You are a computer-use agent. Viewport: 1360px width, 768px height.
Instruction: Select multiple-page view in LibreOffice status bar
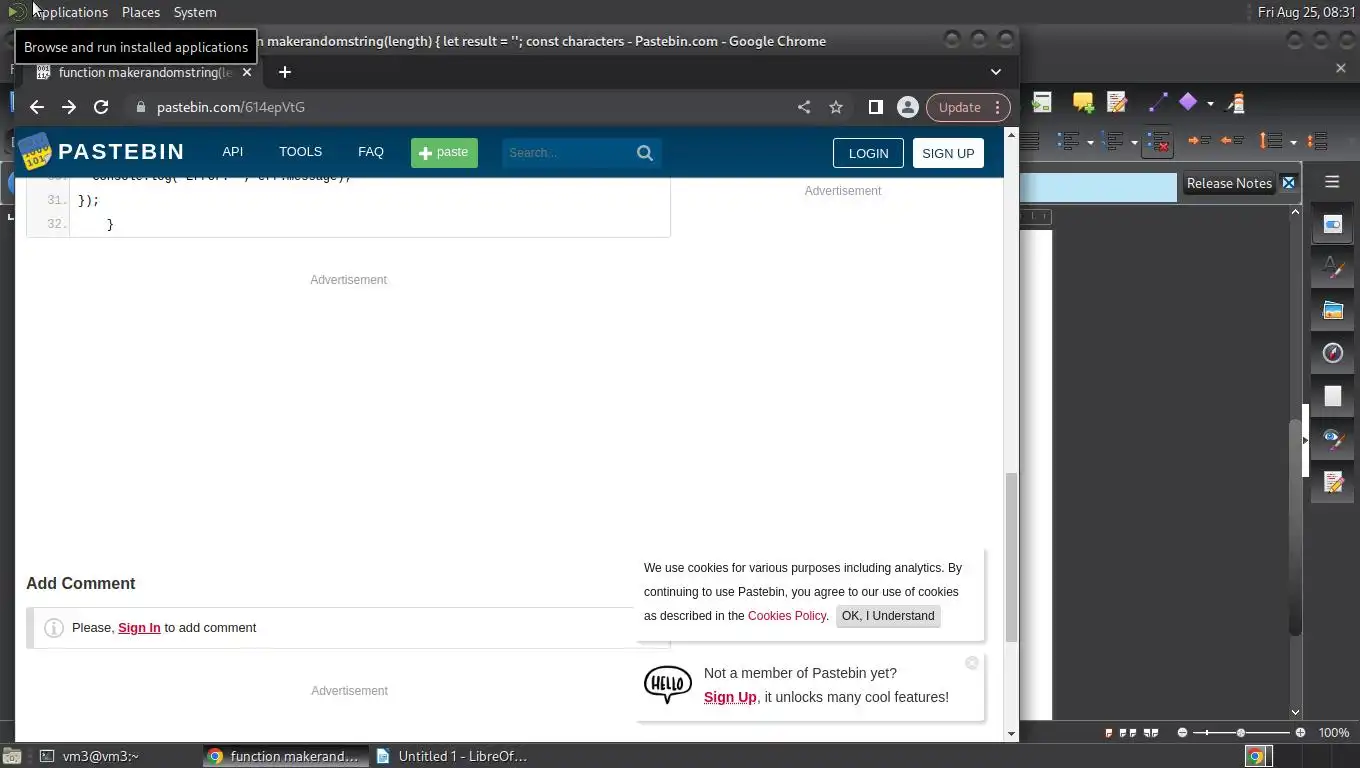(1128, 733)
